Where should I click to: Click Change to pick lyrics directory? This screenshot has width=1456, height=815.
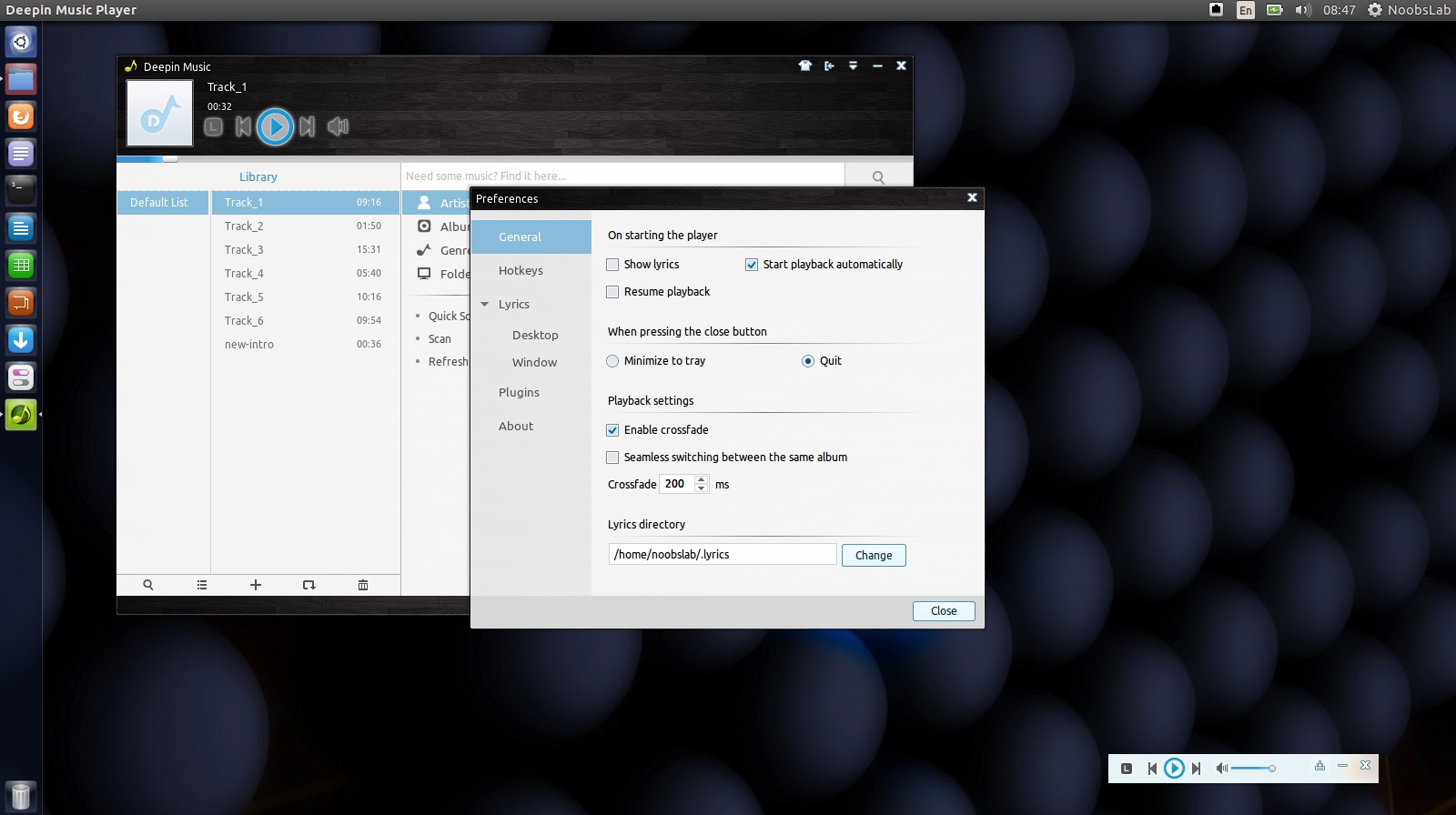874,555
